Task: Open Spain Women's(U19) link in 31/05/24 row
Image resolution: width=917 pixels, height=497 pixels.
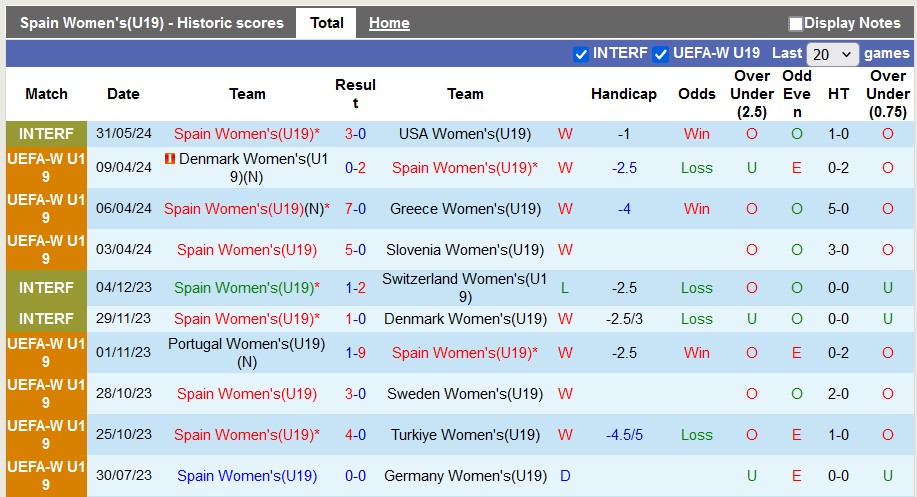Action: coord(246,134)
